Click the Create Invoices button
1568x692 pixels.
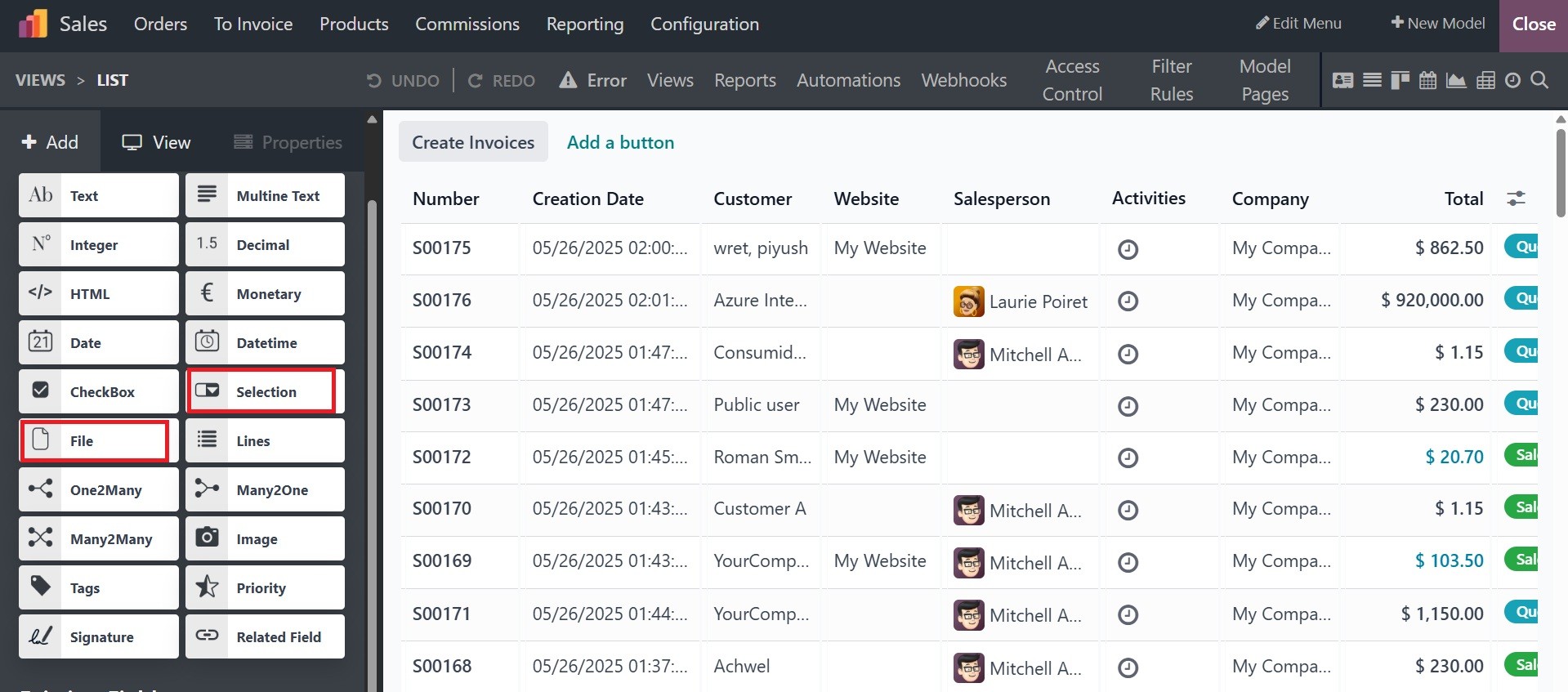pyautogui.click(x=473, y=142)
